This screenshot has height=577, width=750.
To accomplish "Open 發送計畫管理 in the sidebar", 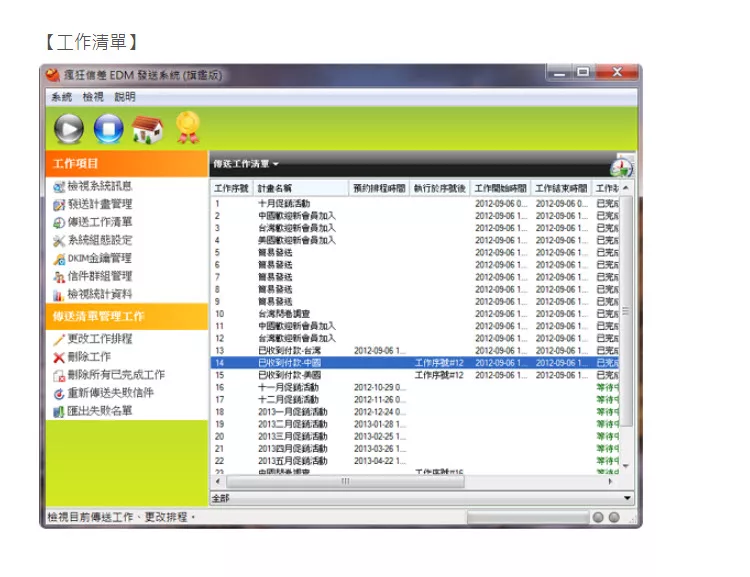I will pyautogui.click(x=98, y=204).
